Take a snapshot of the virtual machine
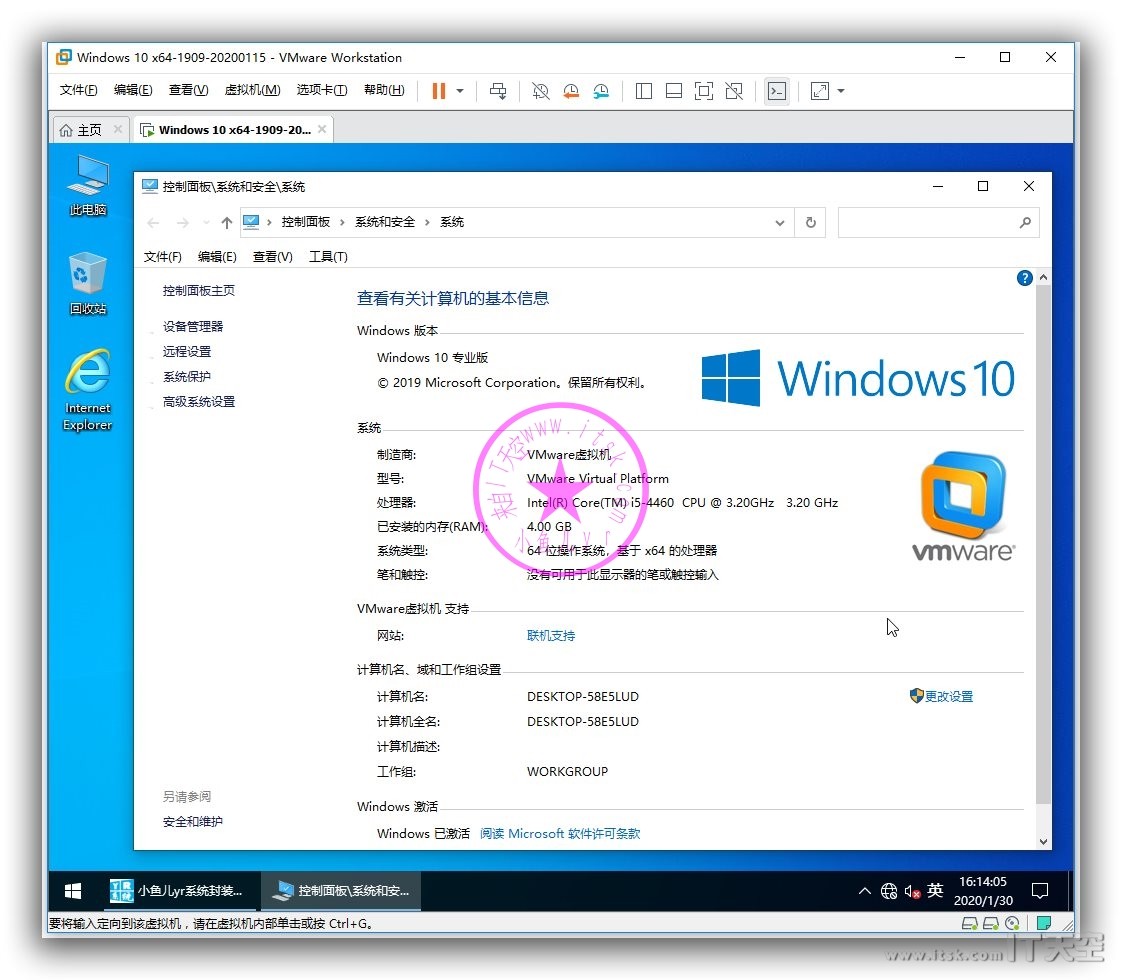1122x980 pixels. [x=540, y=91]
